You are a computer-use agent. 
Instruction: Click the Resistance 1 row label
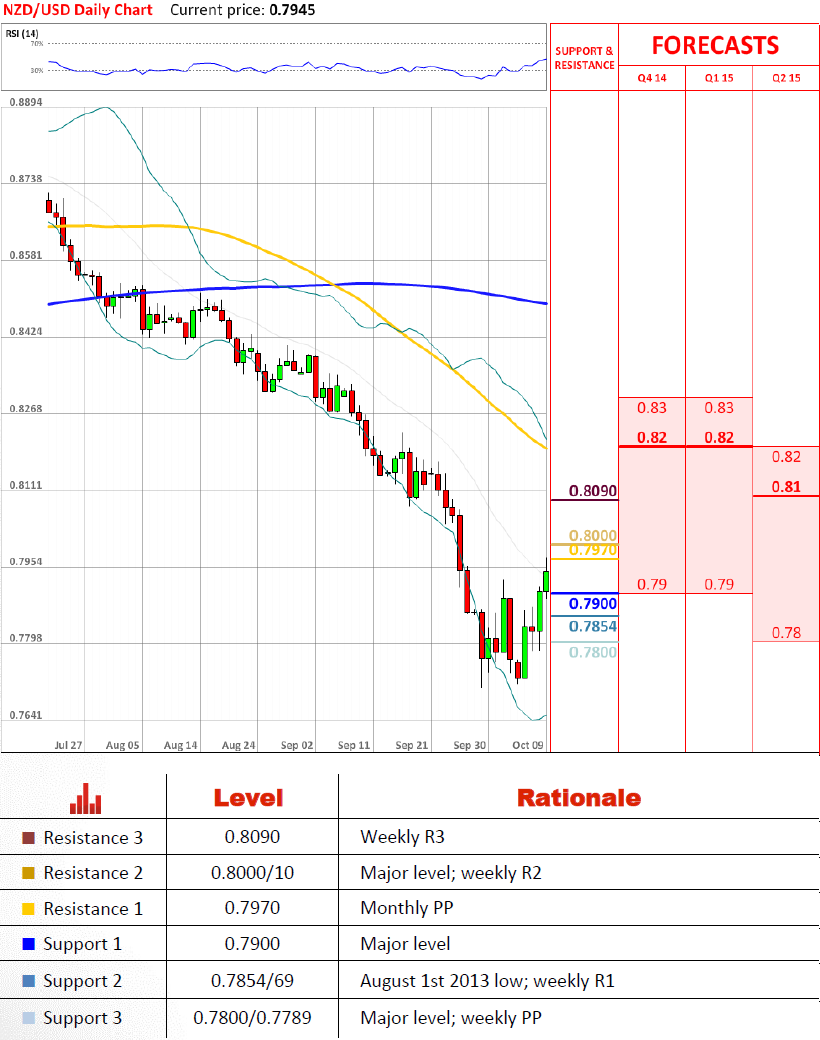[x=93, y=909]
